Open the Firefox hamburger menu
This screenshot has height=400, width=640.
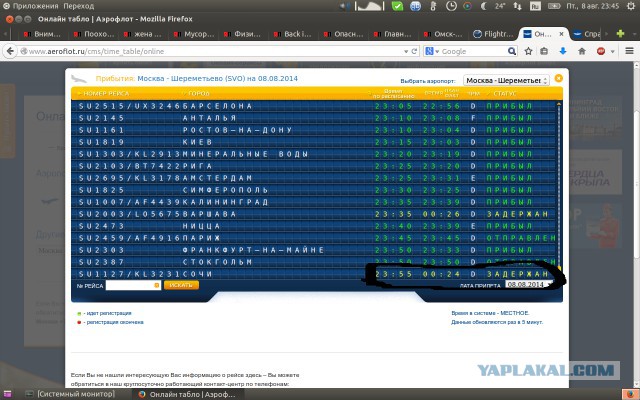pyautogui.click(x=629, y=51)
